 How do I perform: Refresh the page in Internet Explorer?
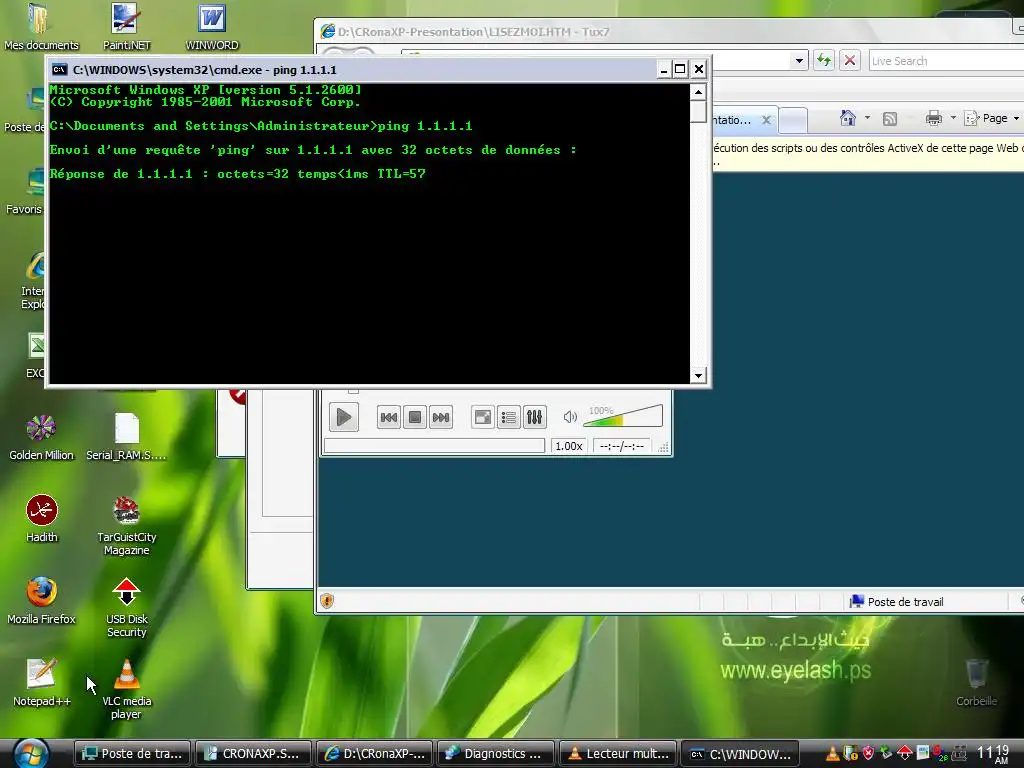coord(824,61)
